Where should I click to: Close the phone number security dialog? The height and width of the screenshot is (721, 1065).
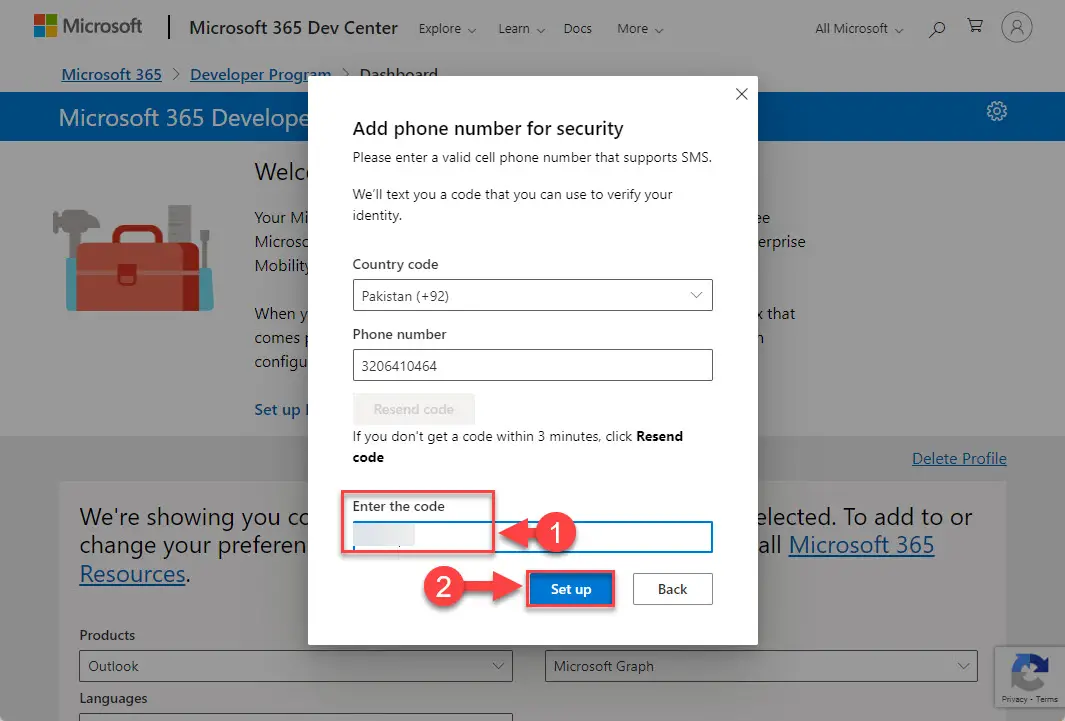[x=741, y=94]
